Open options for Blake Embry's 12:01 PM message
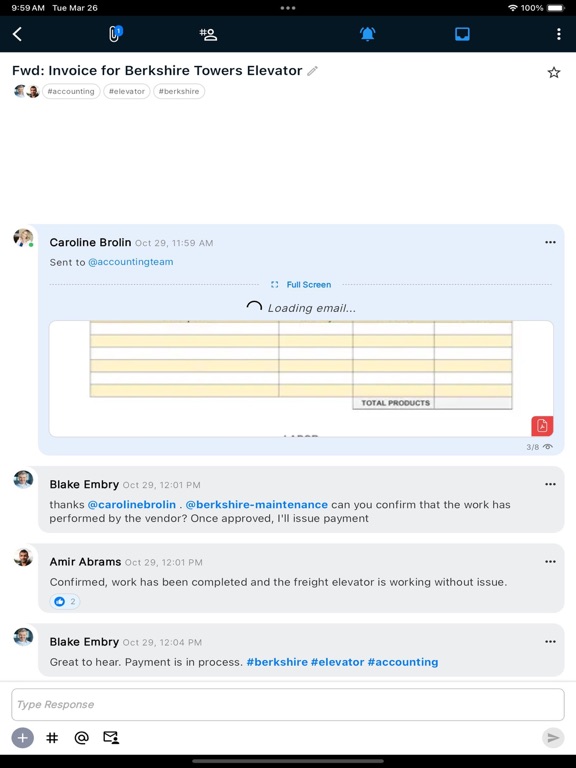Screen dimensions: 576x768 click(550, 484)
